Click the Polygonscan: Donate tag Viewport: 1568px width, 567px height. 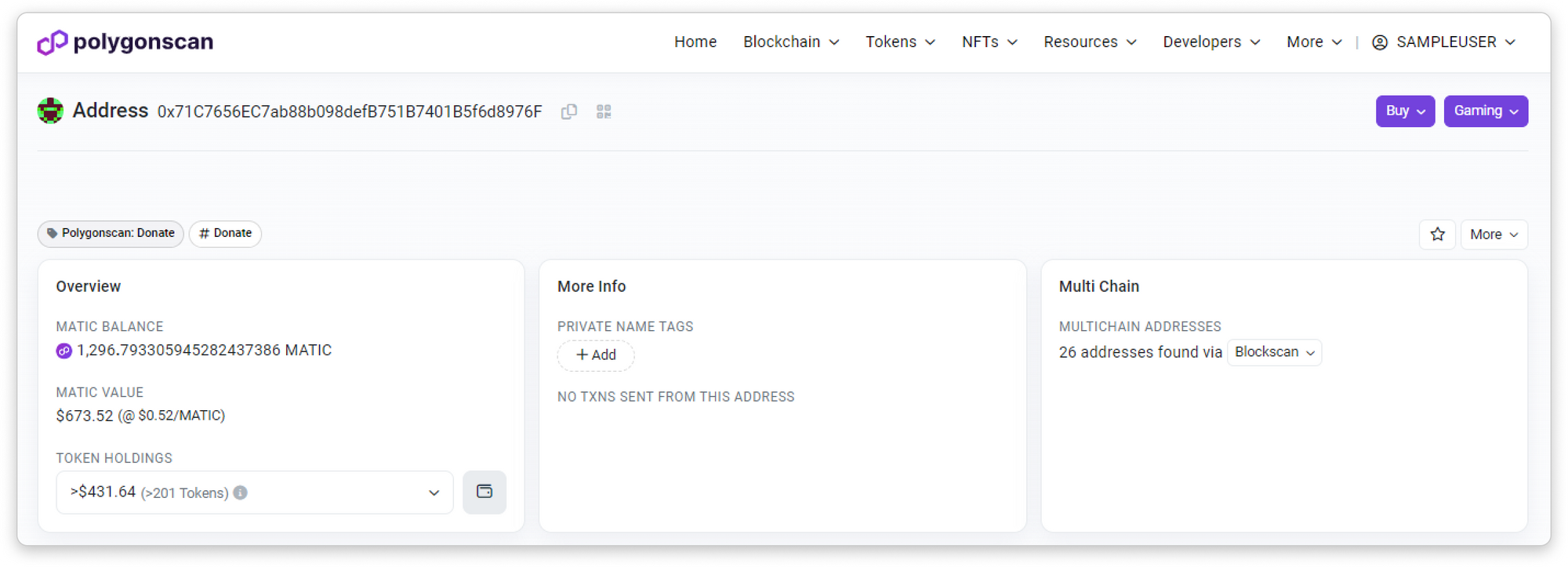point(111,234)
